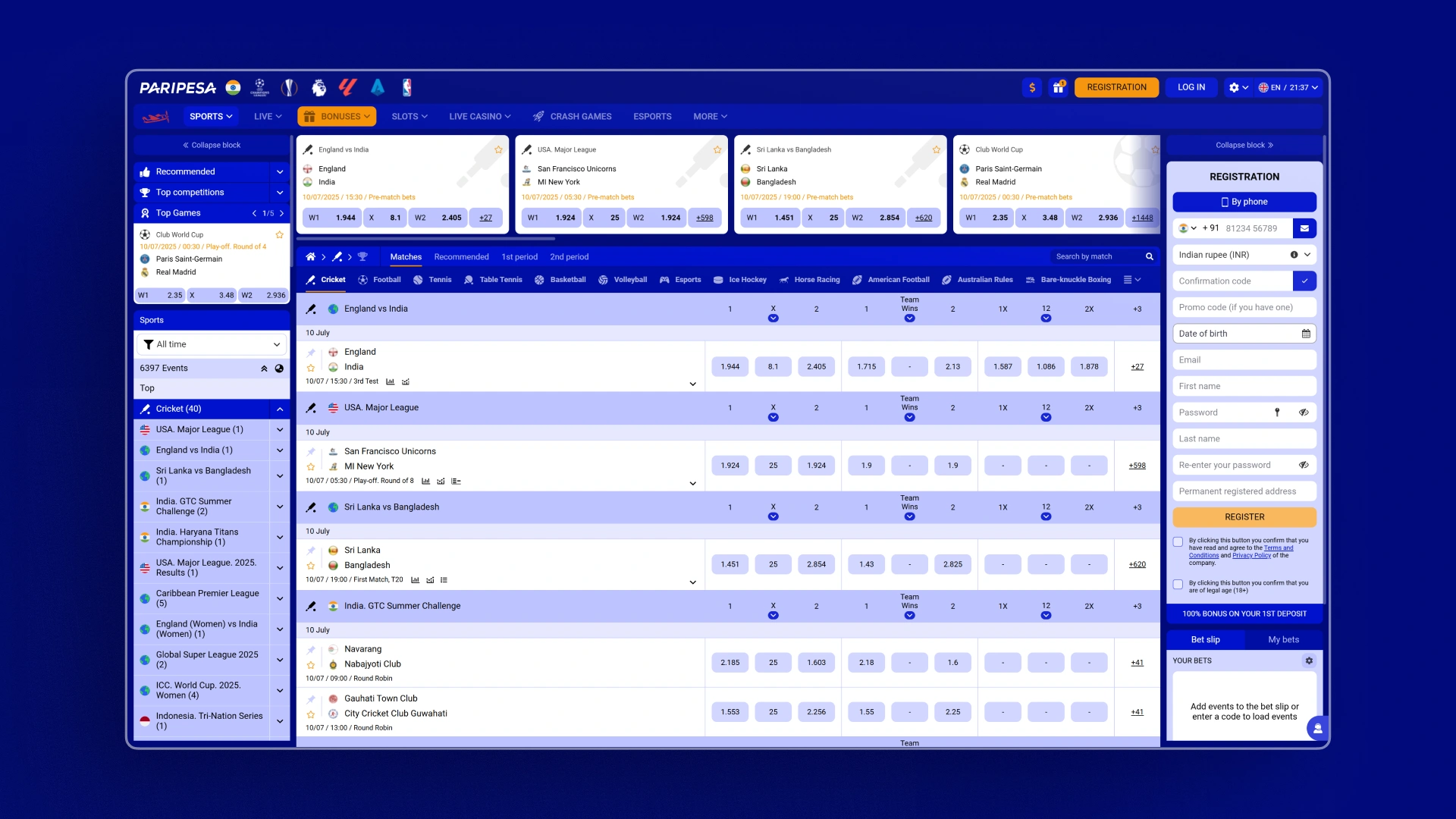Open the Serie A shortcut icon
The image size is (1456, 819).
(x=378, y=87)
